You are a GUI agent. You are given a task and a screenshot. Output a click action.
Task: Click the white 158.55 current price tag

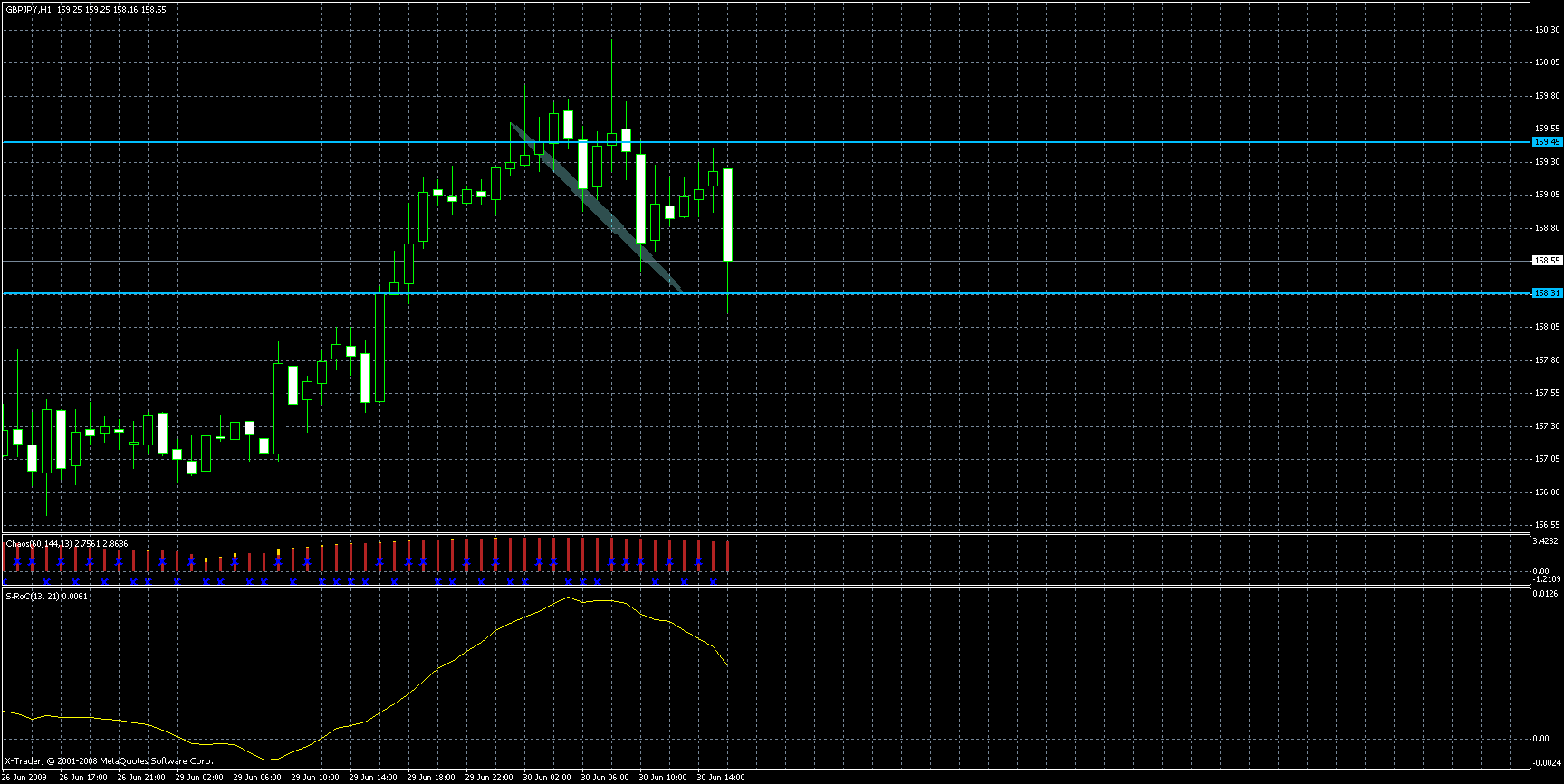pos(1547,261)
